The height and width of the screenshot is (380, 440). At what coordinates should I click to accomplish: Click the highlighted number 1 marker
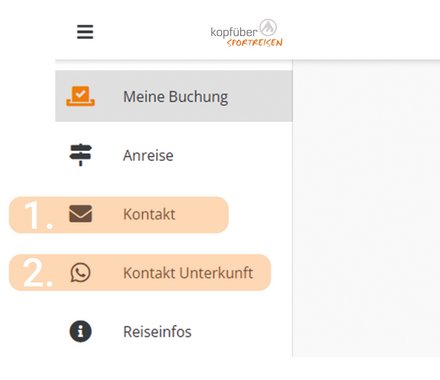[38, 215]
